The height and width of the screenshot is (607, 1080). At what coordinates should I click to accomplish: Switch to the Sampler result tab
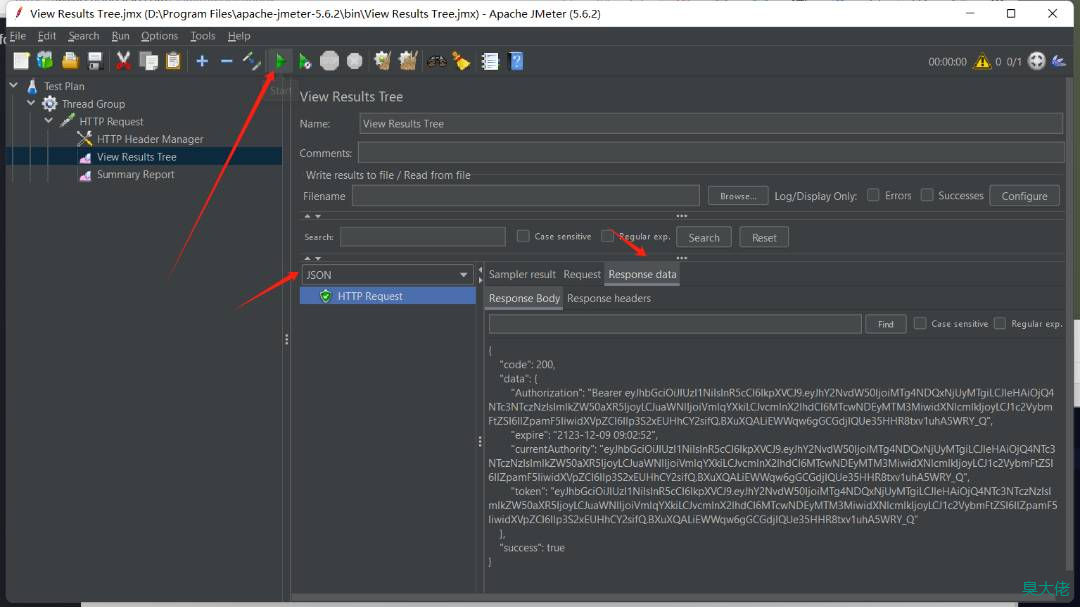point(522,274)
